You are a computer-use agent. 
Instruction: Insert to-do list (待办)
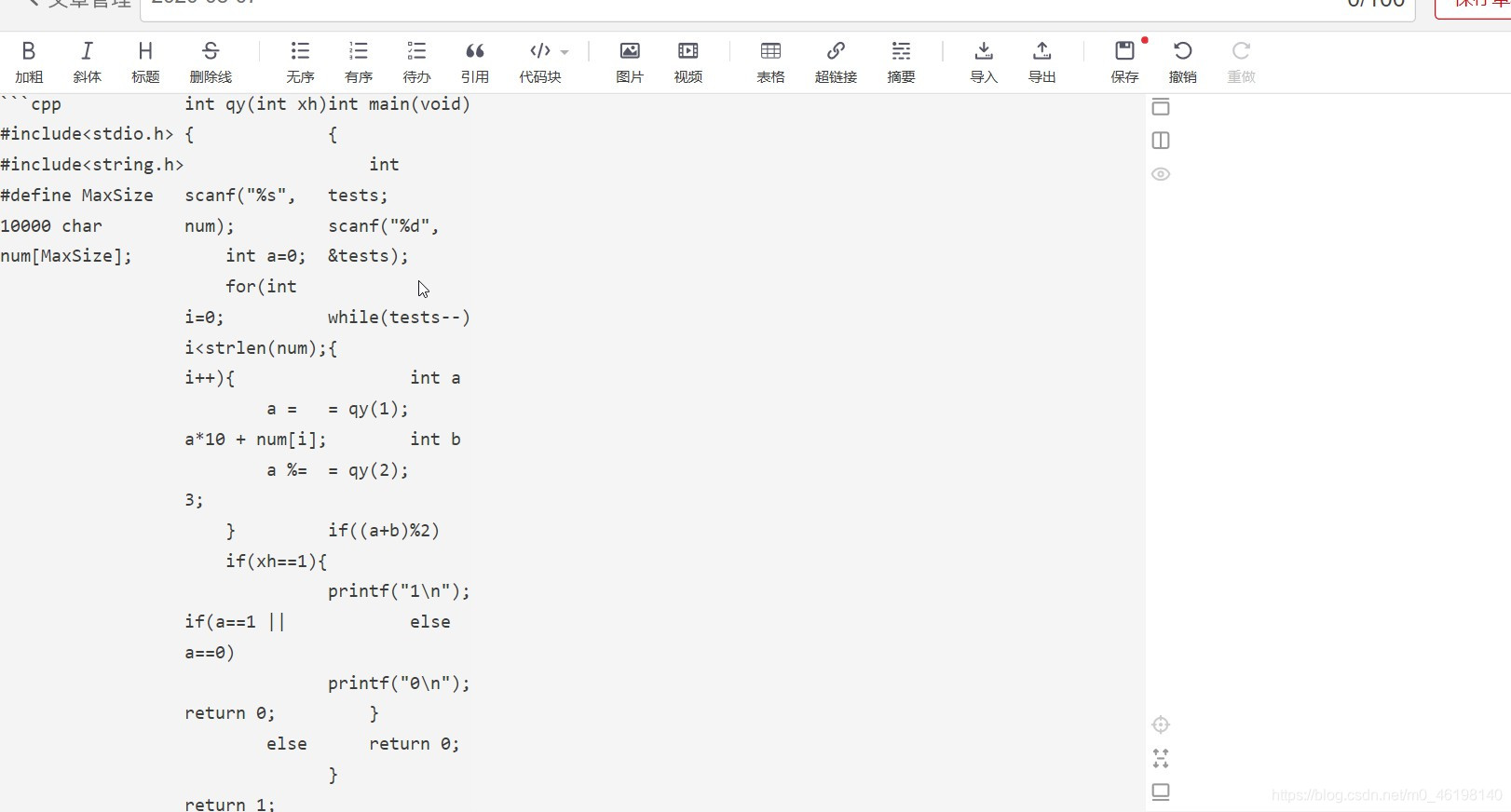coord(416,61)
